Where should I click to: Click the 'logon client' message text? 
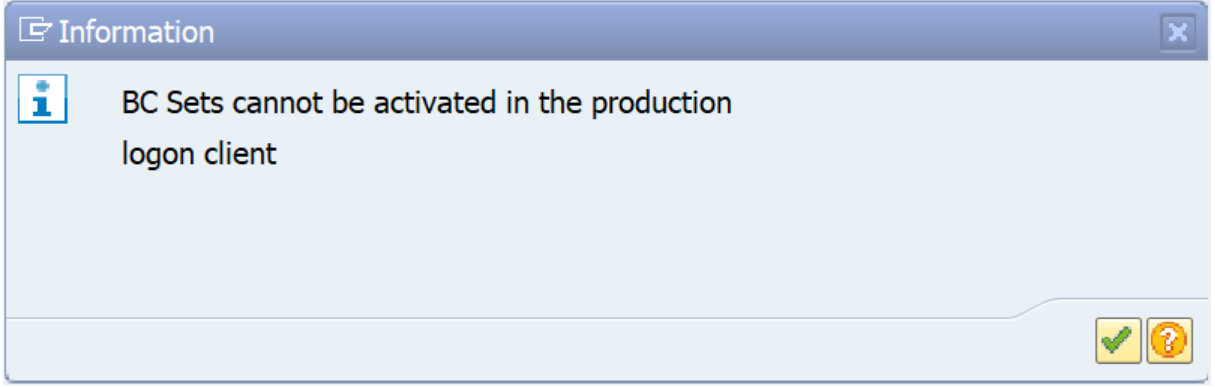click(199, 156)
